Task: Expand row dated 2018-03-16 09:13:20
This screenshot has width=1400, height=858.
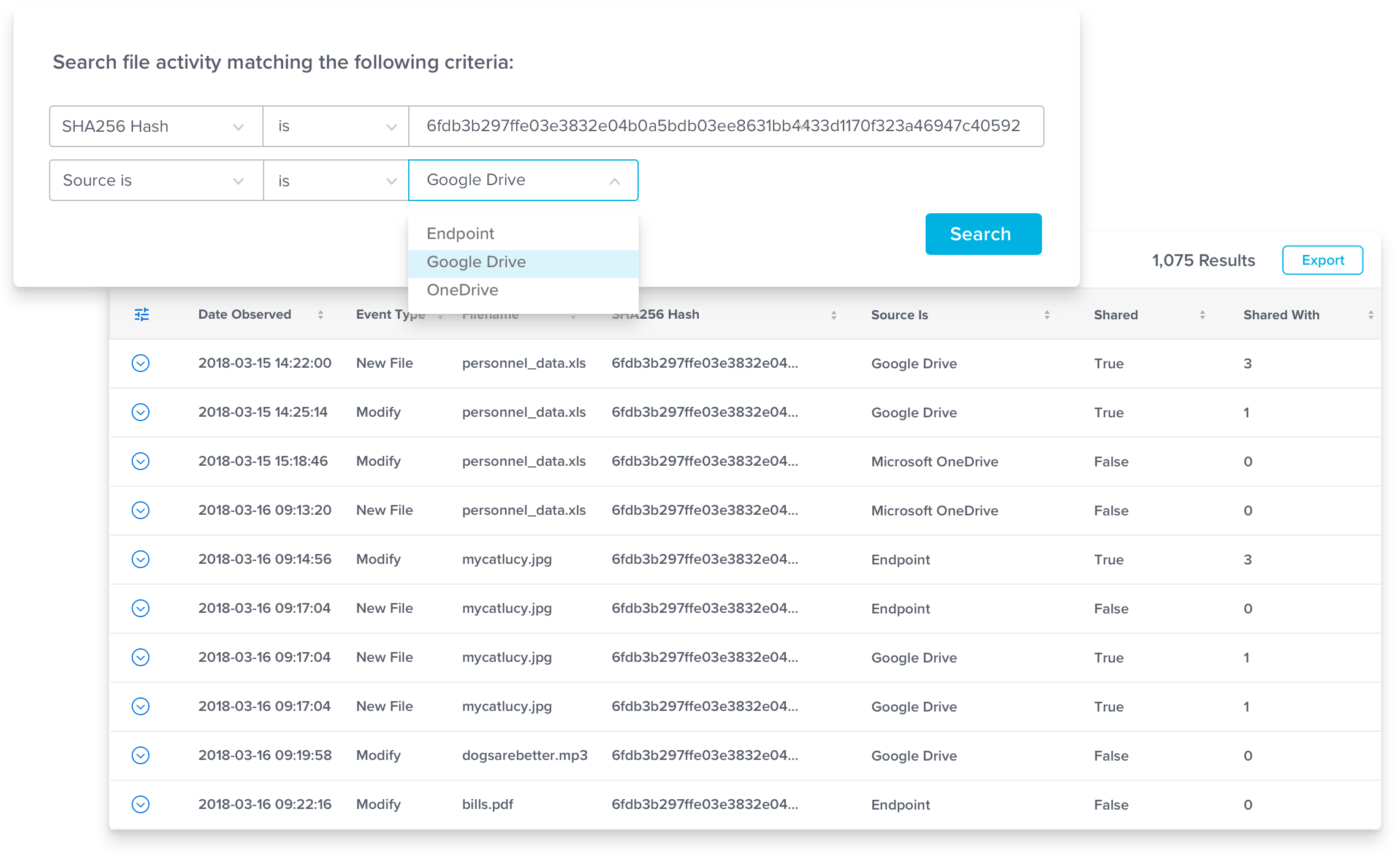Action: pyautogui.click(x=140, y=511)
